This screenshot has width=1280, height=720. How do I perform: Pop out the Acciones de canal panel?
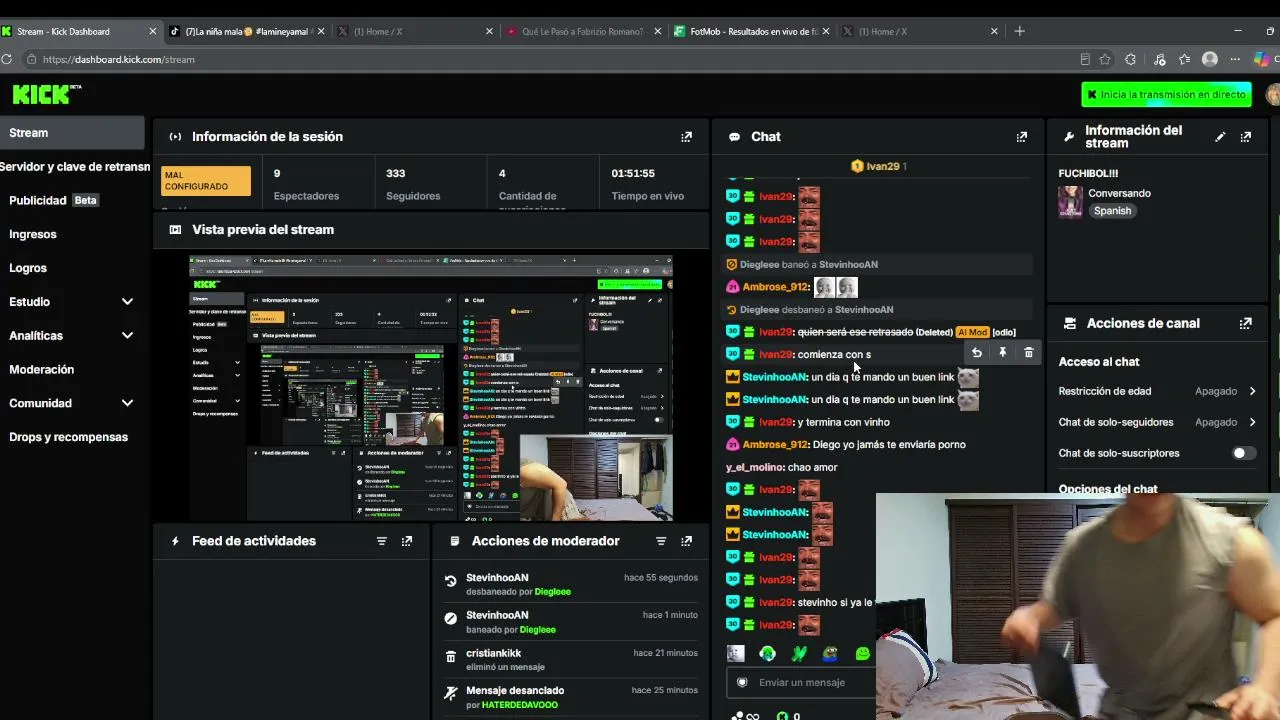click(x=1245, y=324)
